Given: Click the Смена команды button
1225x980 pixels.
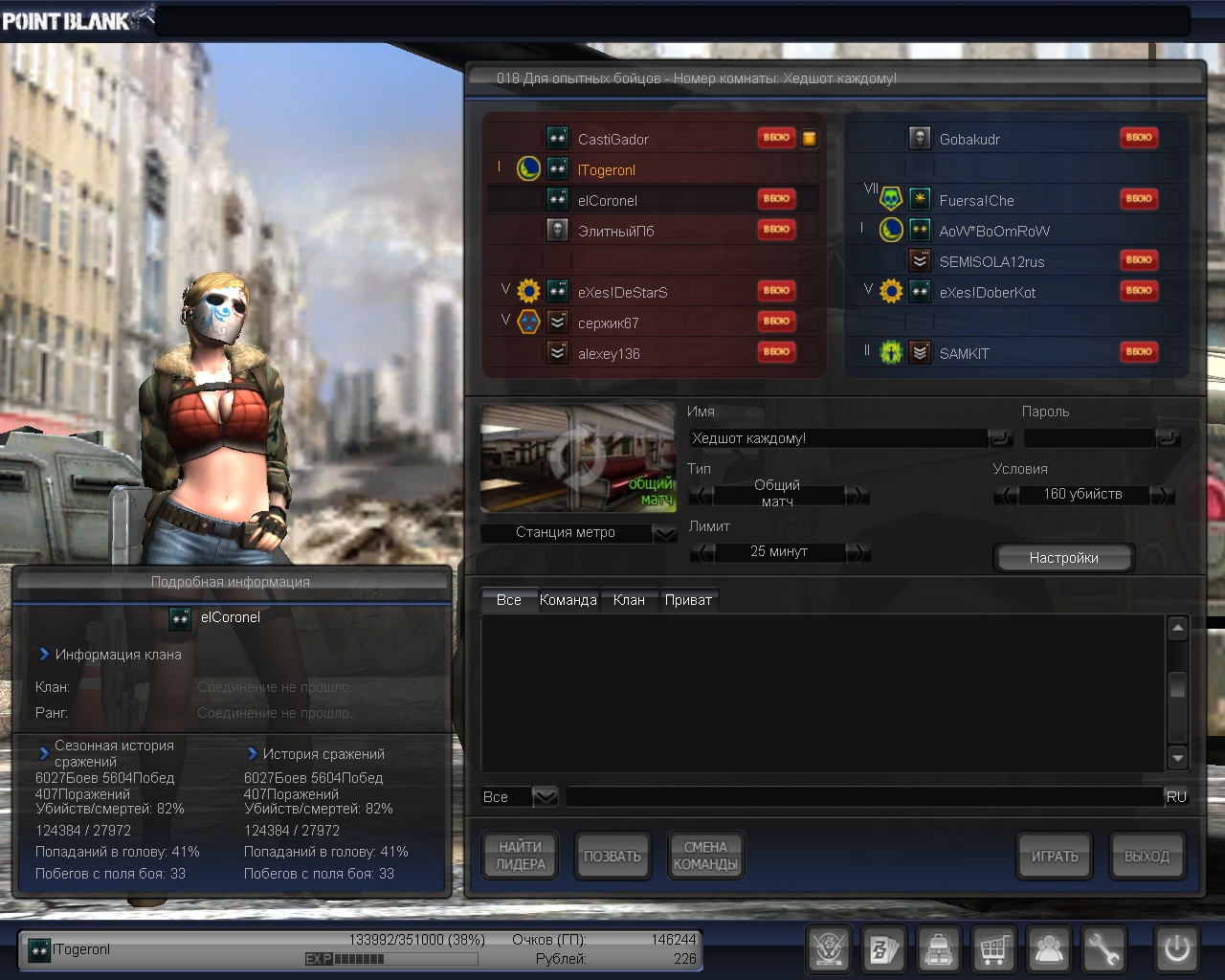Looking at the screenshot, I should pos(705,856).
